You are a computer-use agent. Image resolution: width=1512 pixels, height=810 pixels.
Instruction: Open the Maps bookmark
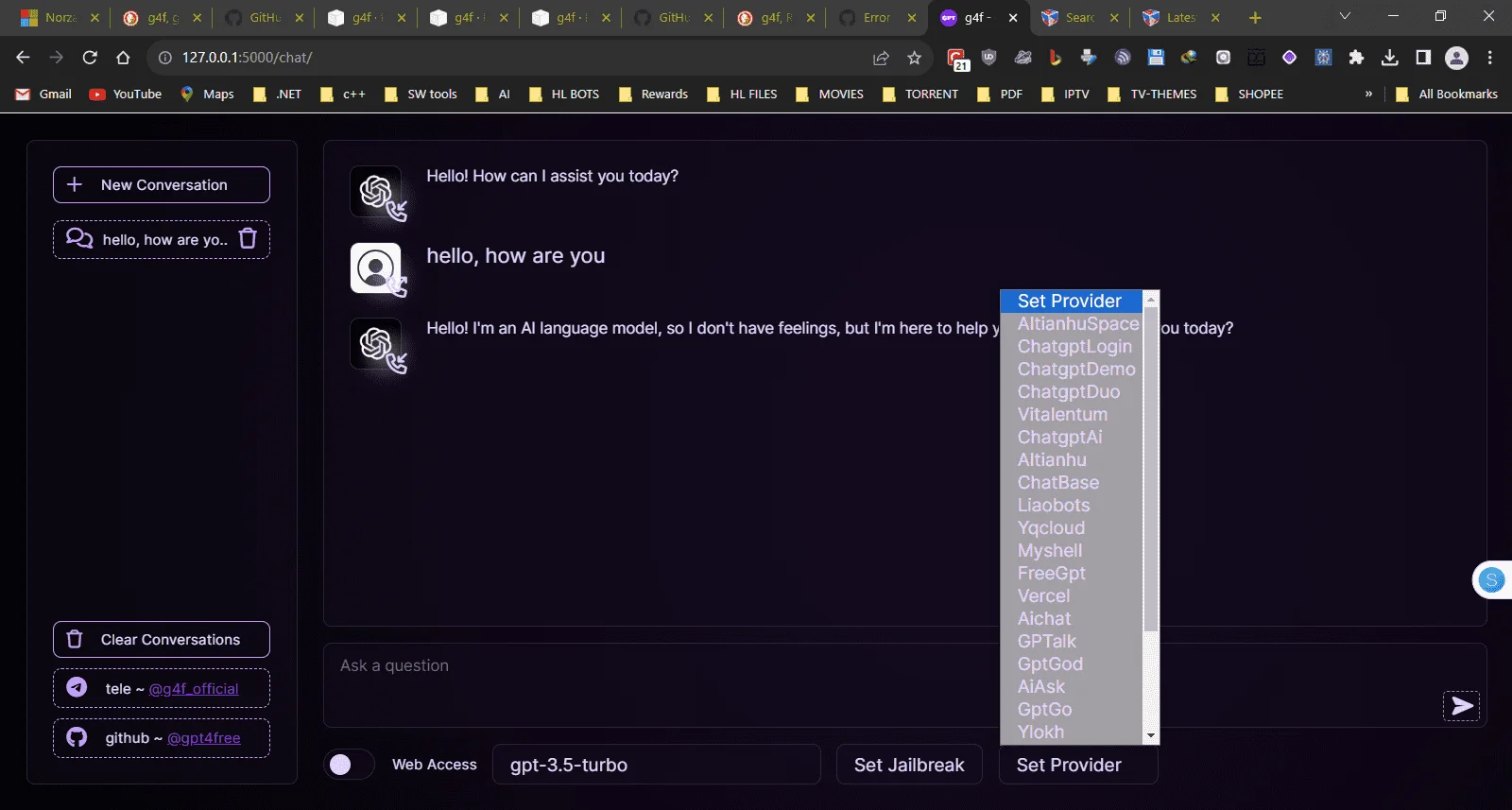click(x=207, y=94)
